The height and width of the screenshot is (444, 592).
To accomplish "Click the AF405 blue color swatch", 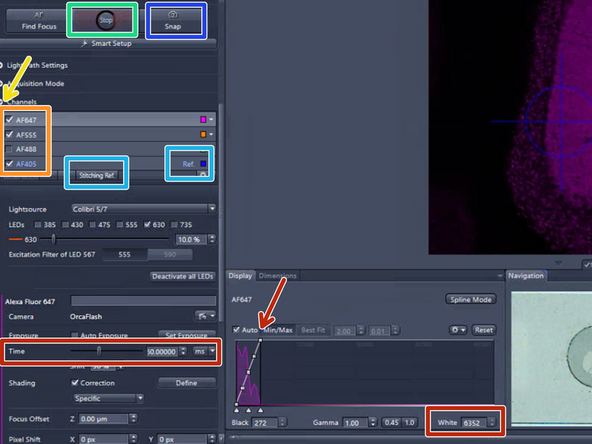I will pos(203,163).
